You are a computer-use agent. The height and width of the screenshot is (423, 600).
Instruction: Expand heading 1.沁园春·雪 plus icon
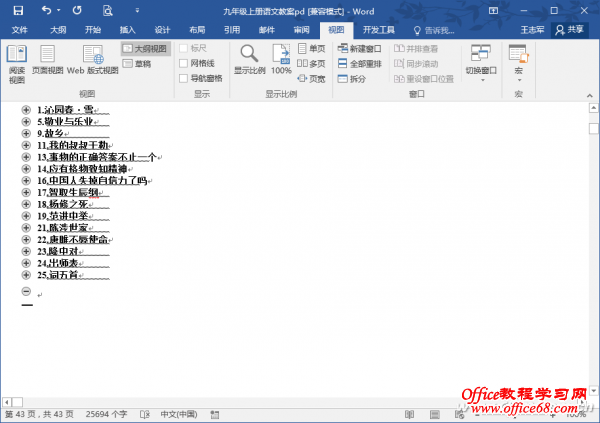26,110
